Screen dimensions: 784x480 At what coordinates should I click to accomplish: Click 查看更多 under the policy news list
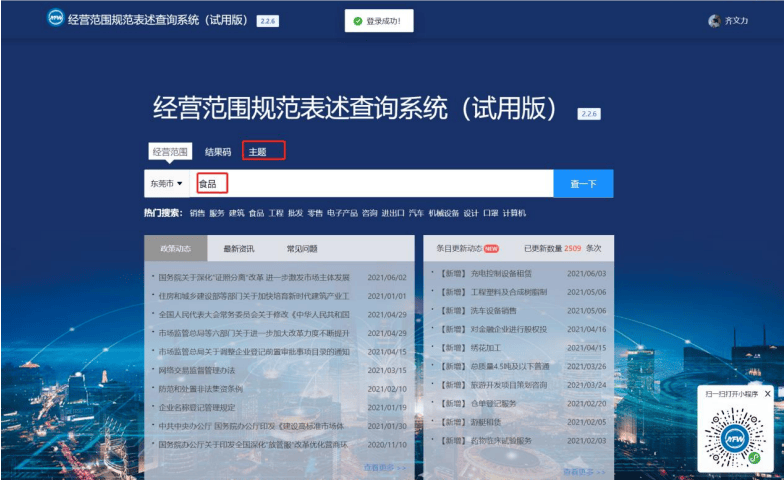383,467
